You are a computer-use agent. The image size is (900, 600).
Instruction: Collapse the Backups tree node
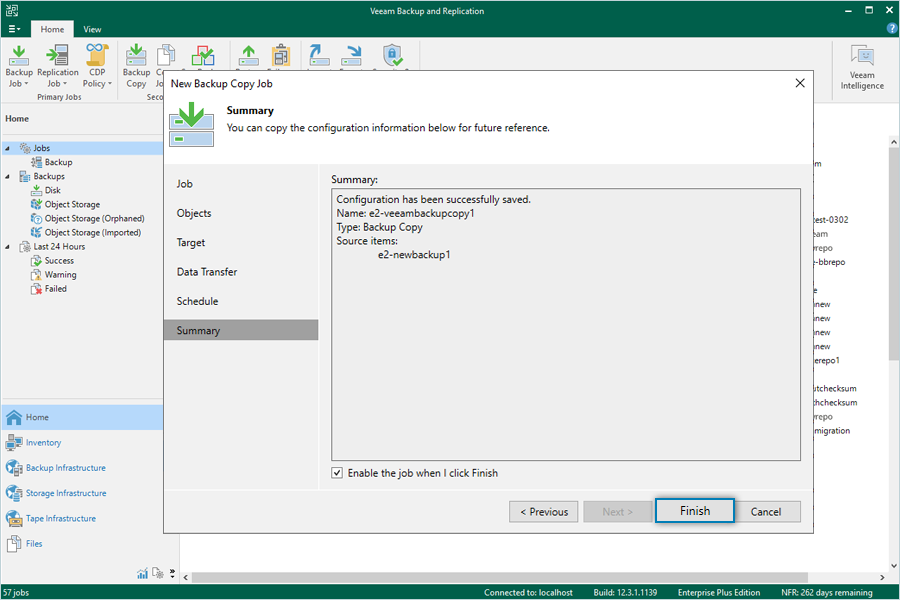click(x=7, y=176)
